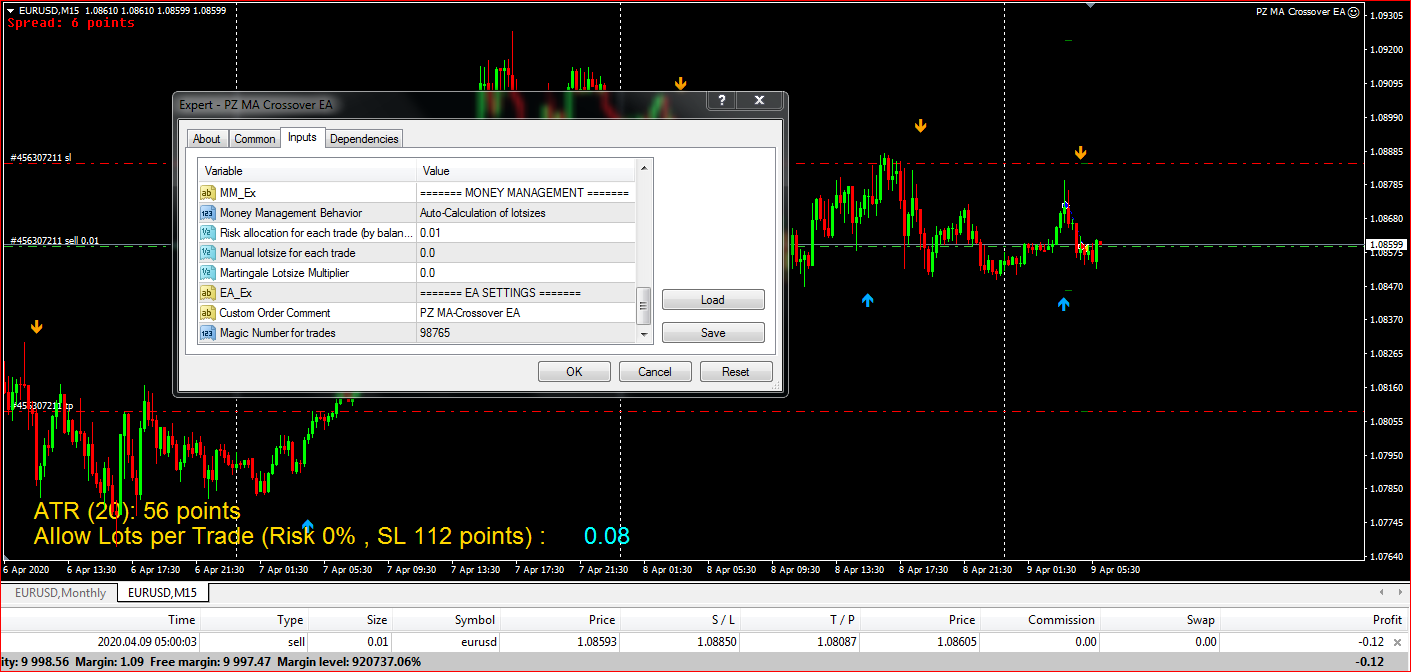Click the Load button
1411x672 pixels.
point(713,300)
